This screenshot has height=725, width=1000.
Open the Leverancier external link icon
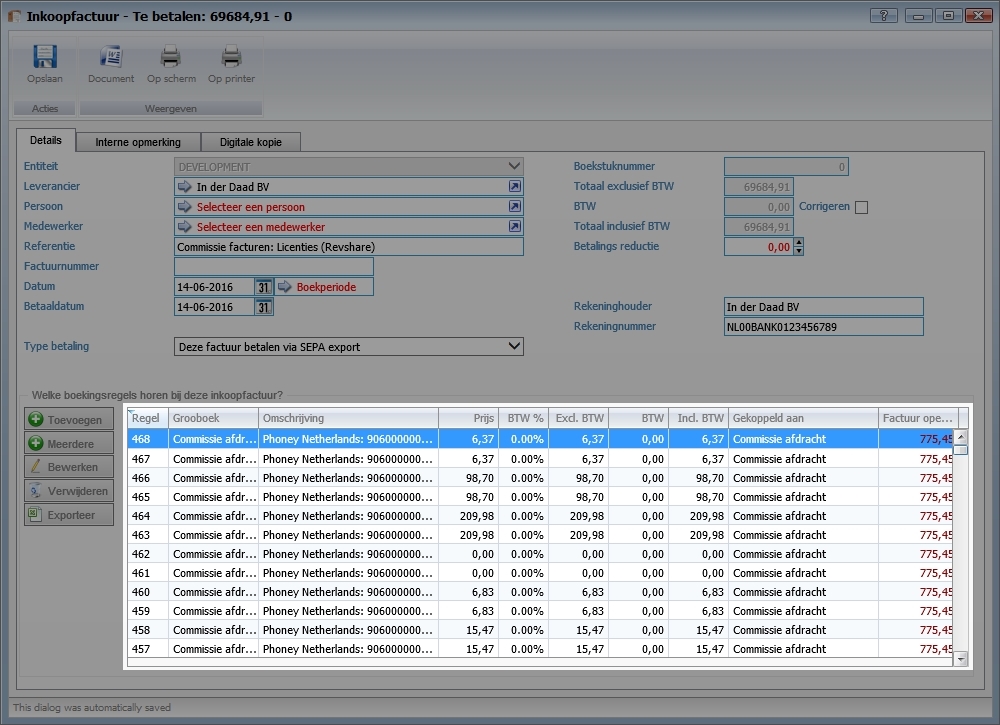coord(514,187)
